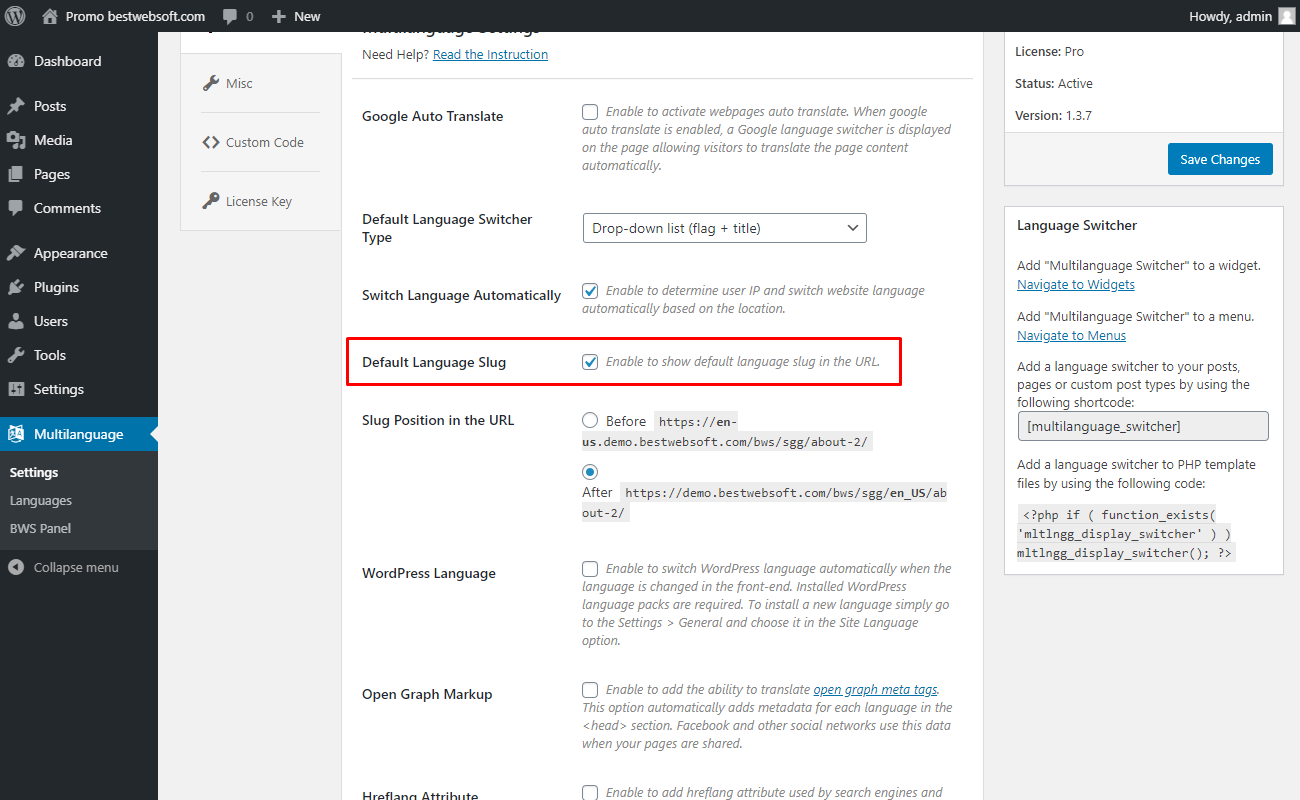This screenshot has height=800, width=1300.
Task: Click the PHP mltlngg_display_switcher code snippet
Action: click(1126, 533)
